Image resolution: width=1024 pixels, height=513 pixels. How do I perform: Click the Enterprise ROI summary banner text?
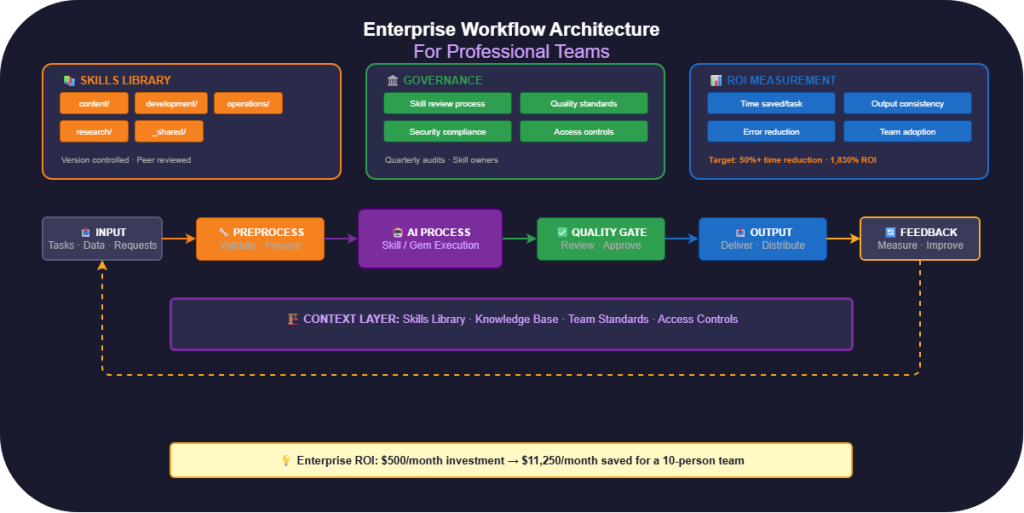coord(520,461)
